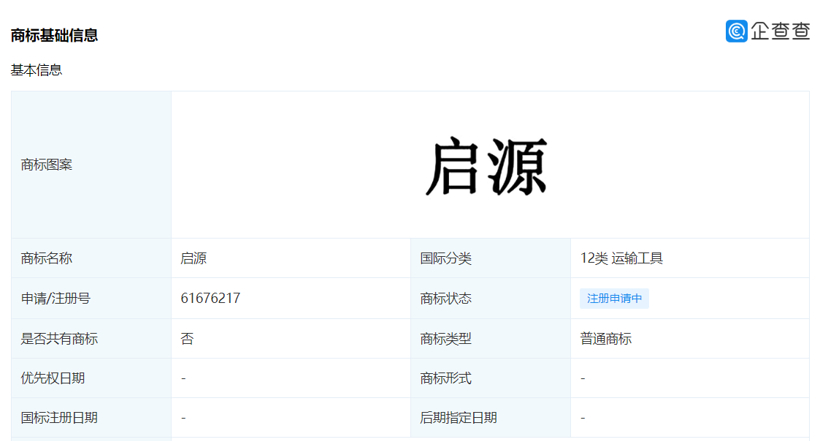
Task: Click the 启源 trademark image
Action: [x=487, y=166]
